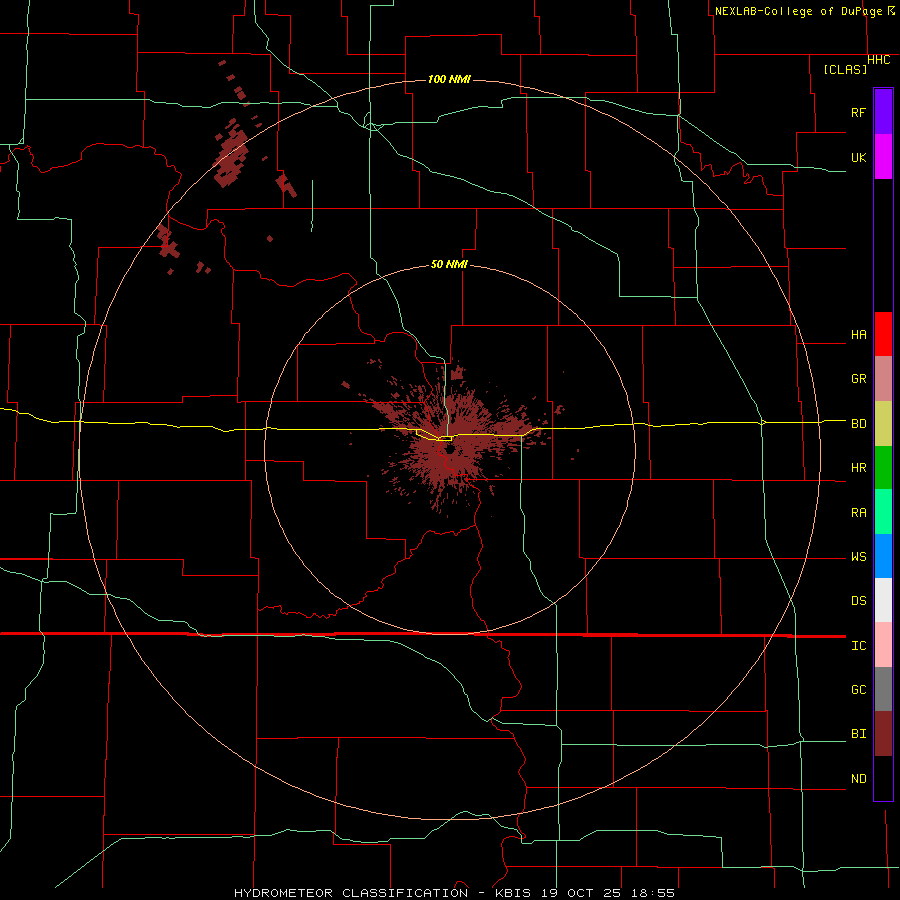Click the HHC product label

(x=879, y=60)
